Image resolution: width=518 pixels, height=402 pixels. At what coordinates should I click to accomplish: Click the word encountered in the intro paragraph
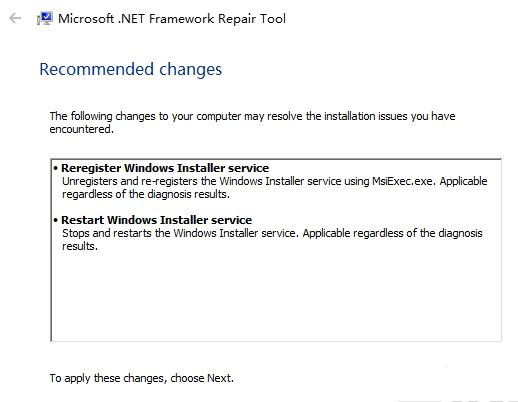[x=81, y=129]
